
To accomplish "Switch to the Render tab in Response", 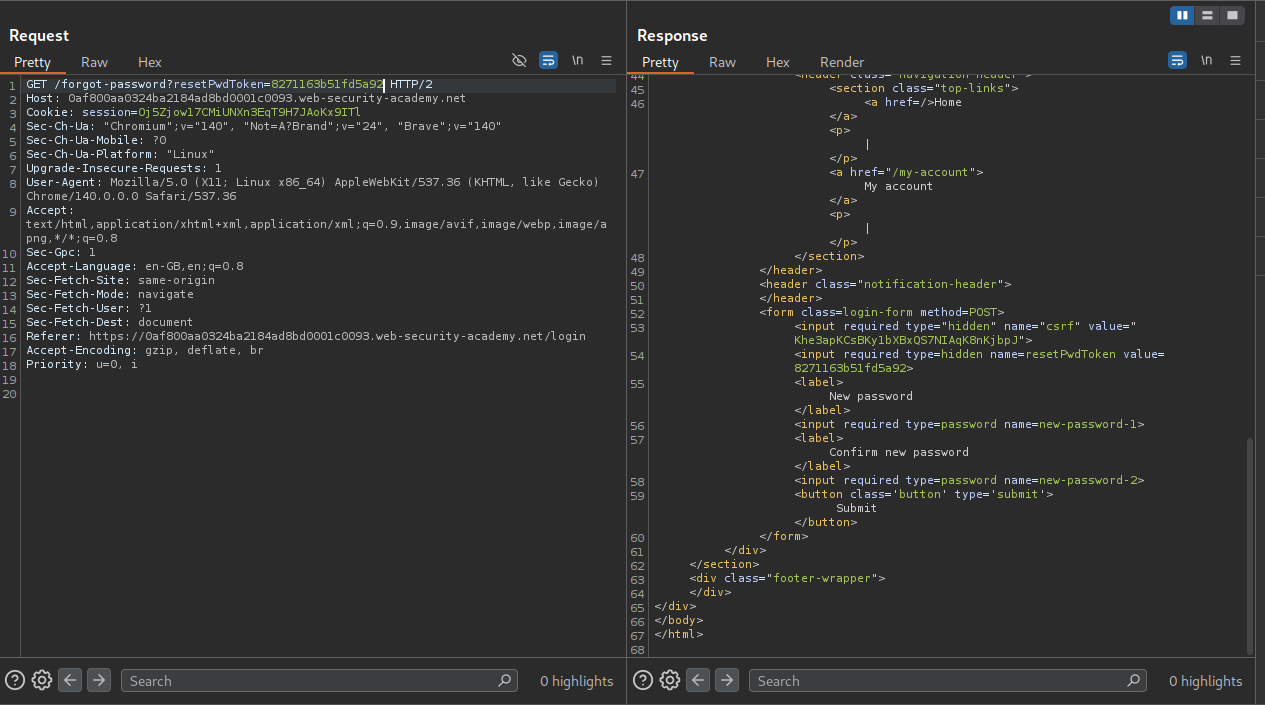I will pyautogui.click(x=841, y=62).
